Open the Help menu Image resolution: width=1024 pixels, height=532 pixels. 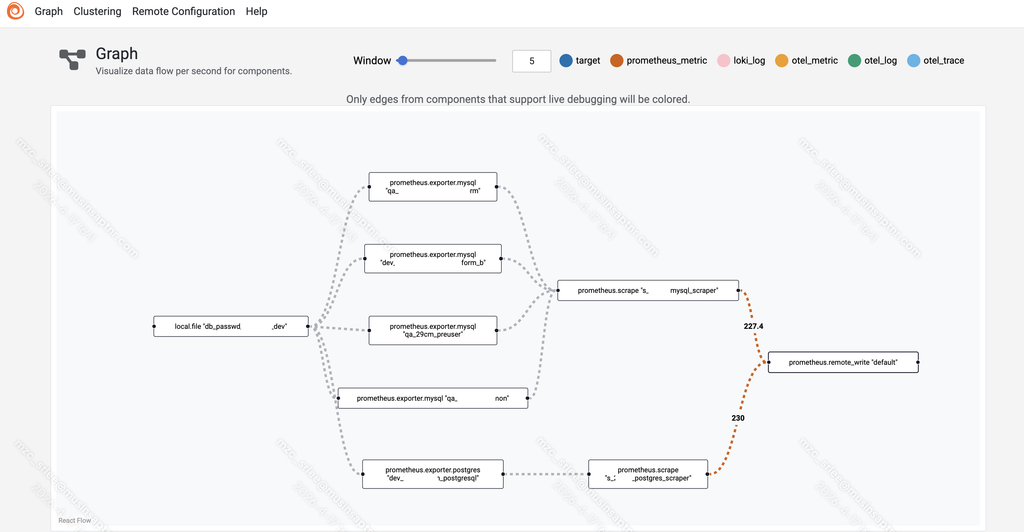point(257,11)
